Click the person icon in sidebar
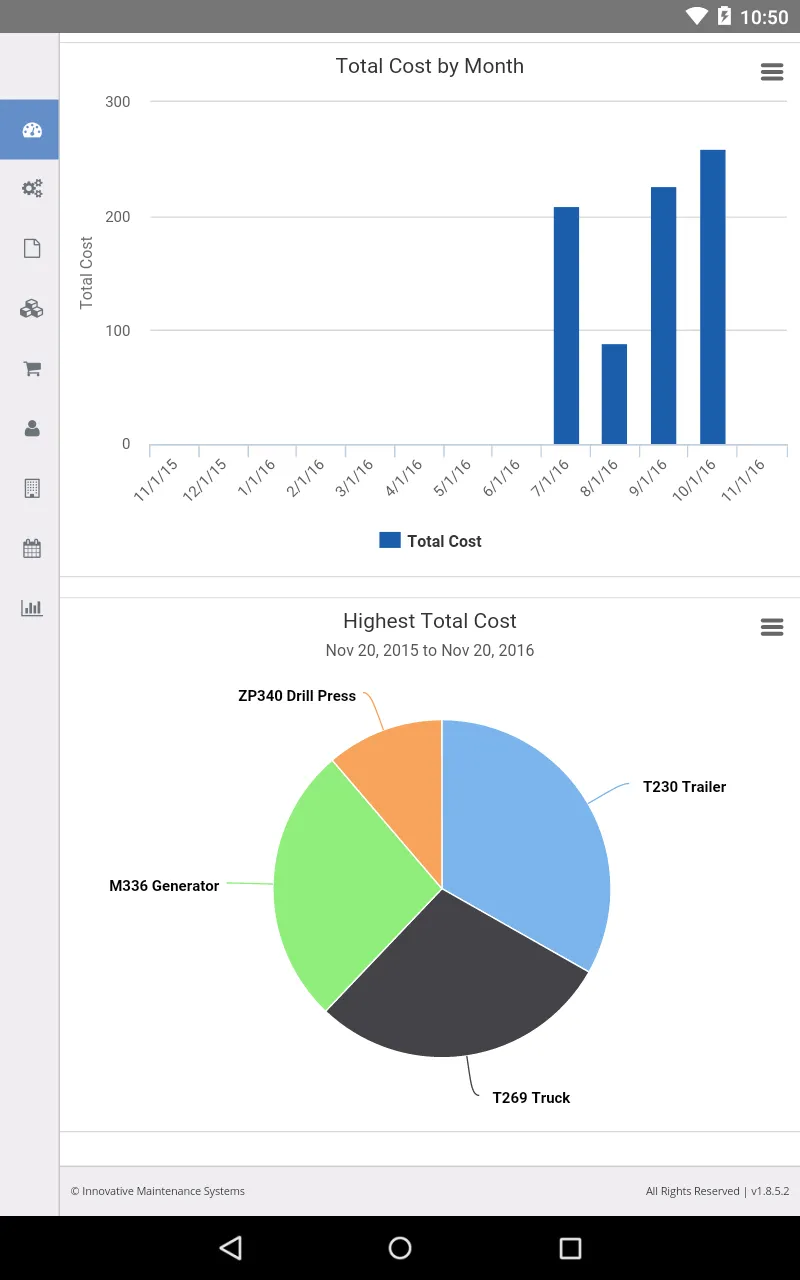Image resolution: width=800 pixels, height=1280 pixels. (x=31, y=429)
